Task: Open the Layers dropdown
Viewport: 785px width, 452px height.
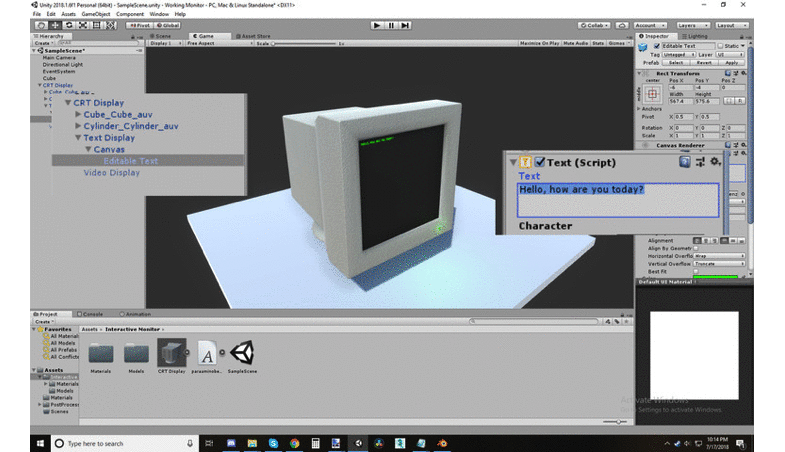Action: point(693,25)
